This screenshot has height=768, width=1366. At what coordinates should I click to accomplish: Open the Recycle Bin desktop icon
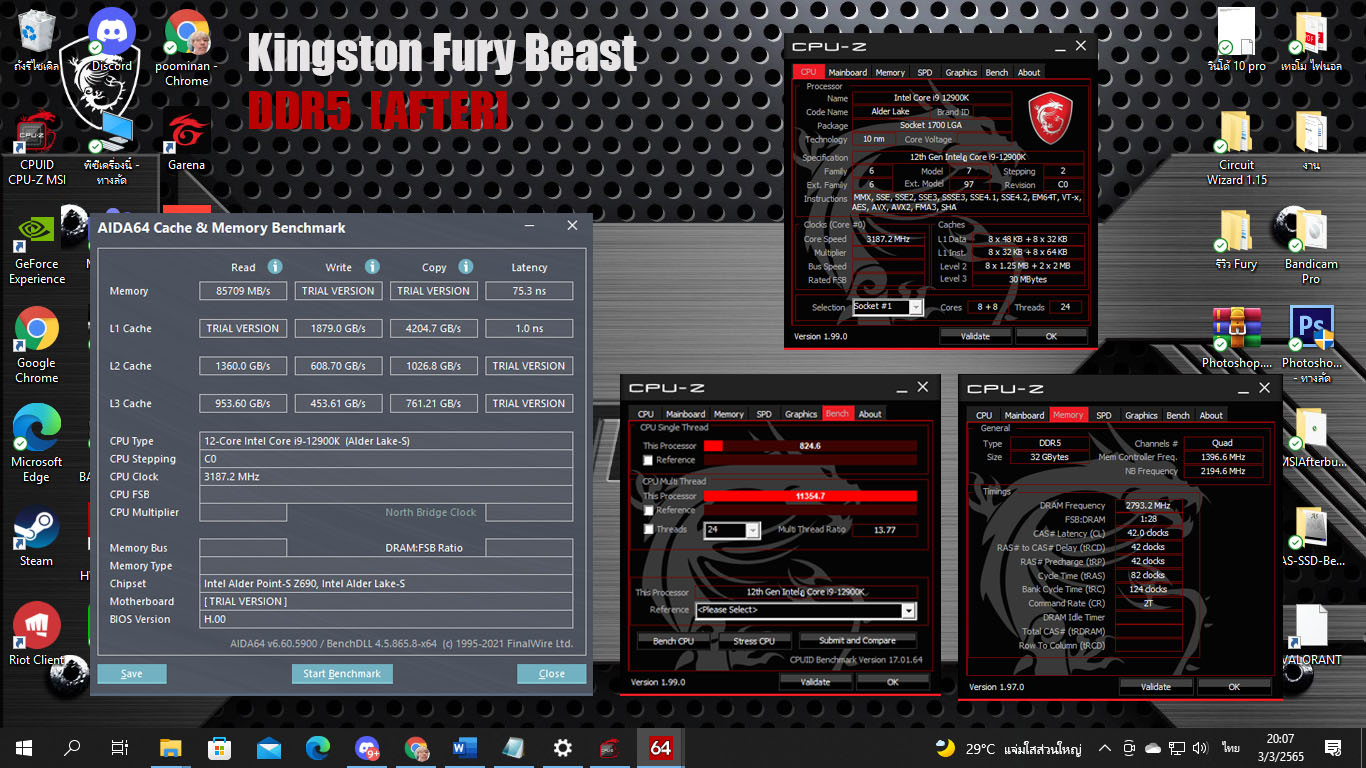click(37, 32)
